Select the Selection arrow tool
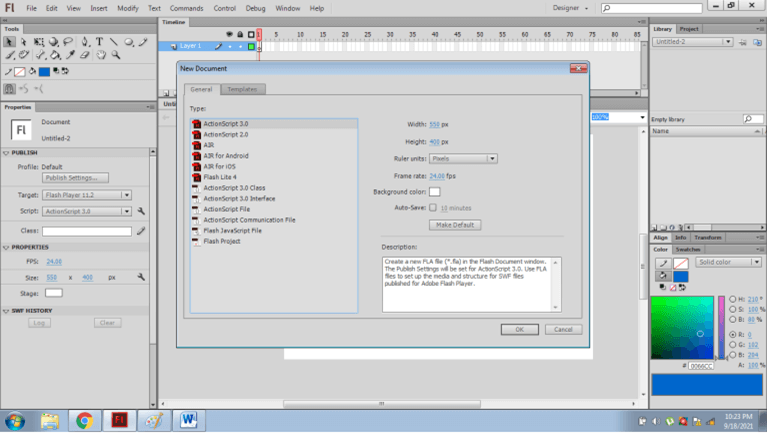 [x=9, y=42]
